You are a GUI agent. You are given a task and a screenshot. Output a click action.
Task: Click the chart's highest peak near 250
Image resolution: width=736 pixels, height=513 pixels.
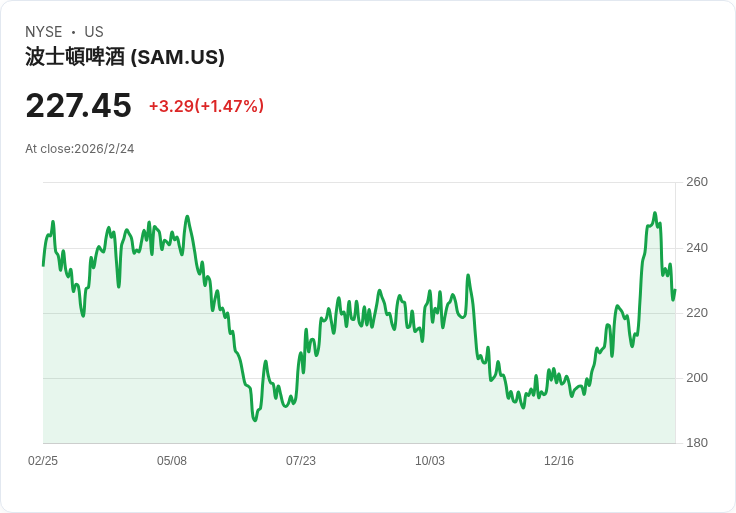pos(655,213)
